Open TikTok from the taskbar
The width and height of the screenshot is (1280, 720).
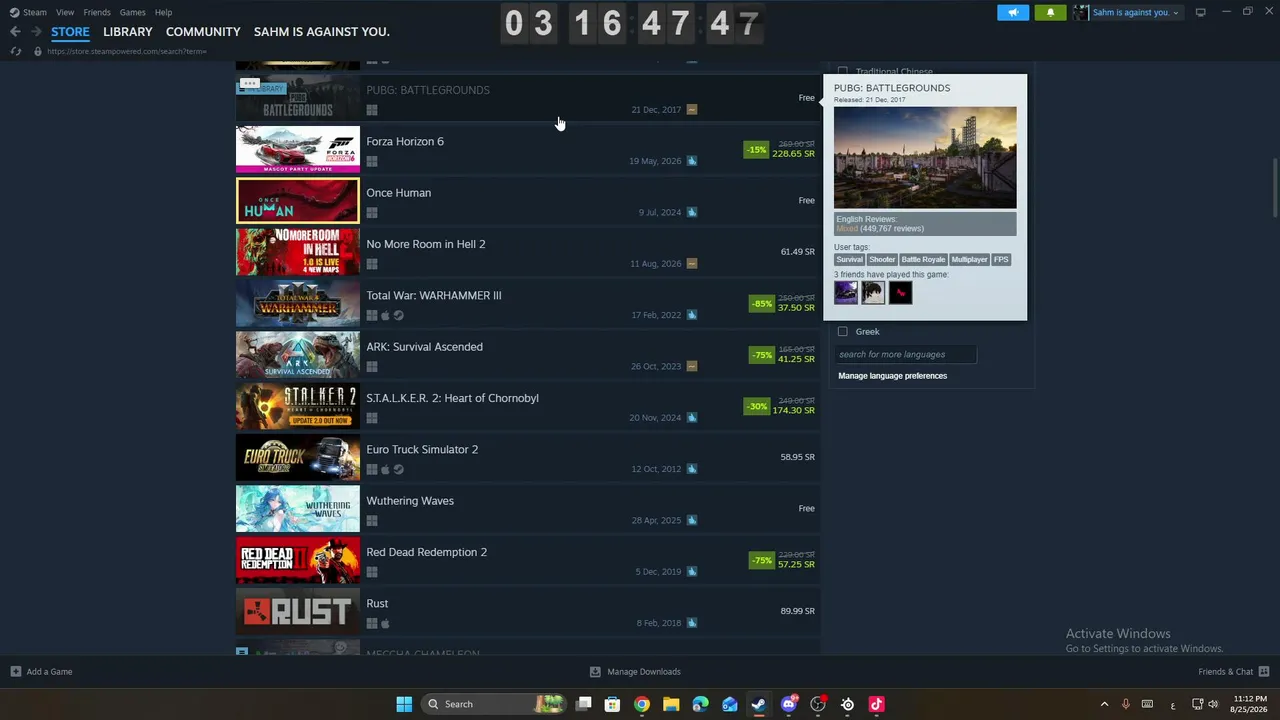tap(877, 704)
